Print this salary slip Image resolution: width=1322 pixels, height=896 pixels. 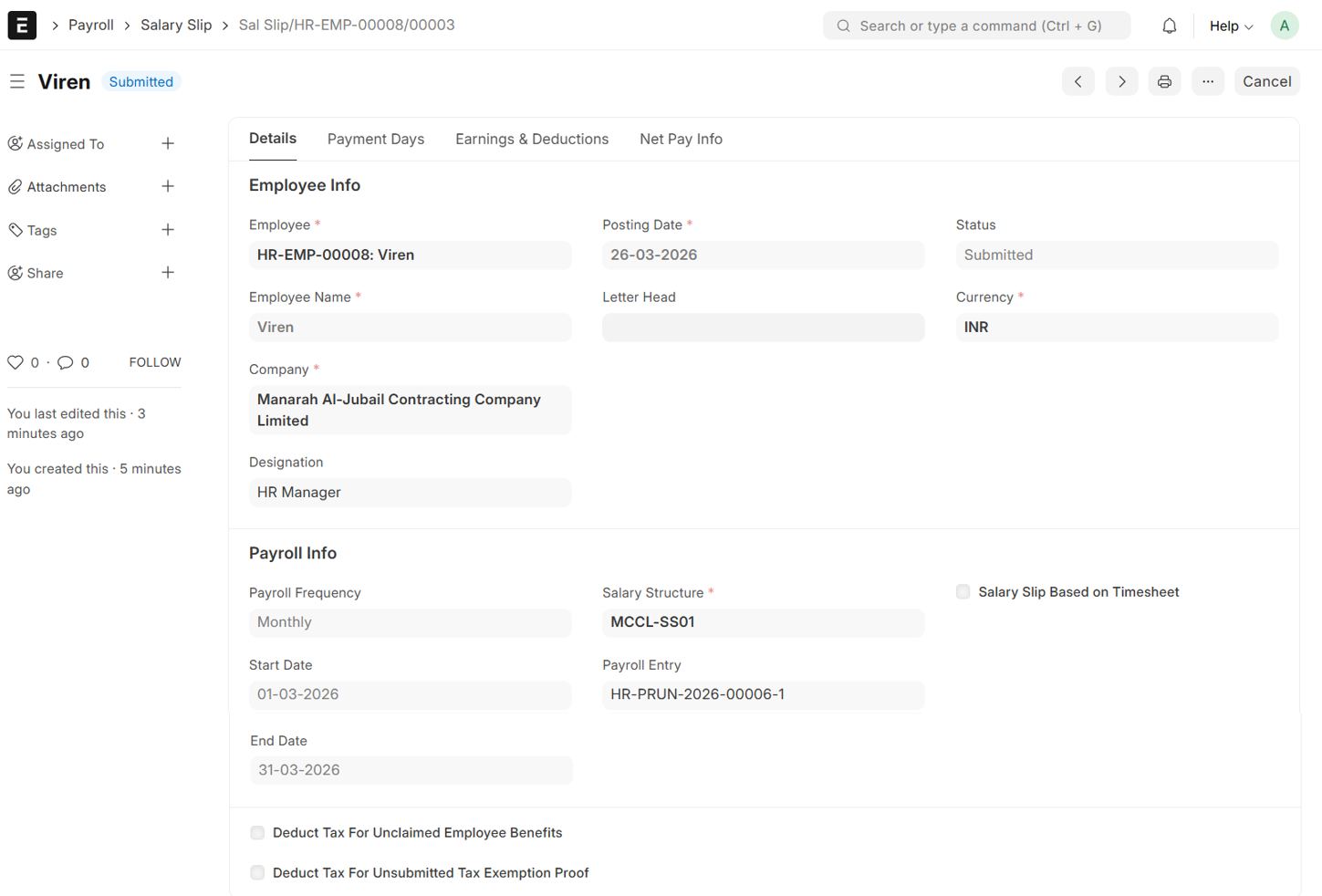click(1164, 81)
